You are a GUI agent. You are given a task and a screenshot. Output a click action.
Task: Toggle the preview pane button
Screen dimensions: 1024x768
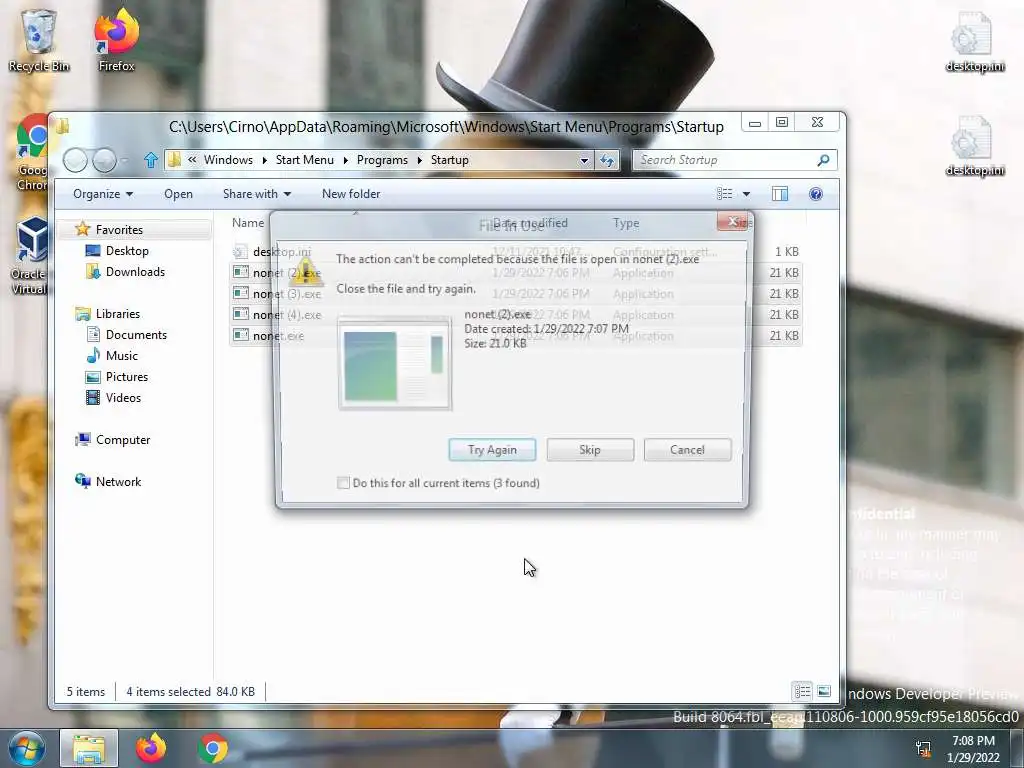(x=780, y=194)
